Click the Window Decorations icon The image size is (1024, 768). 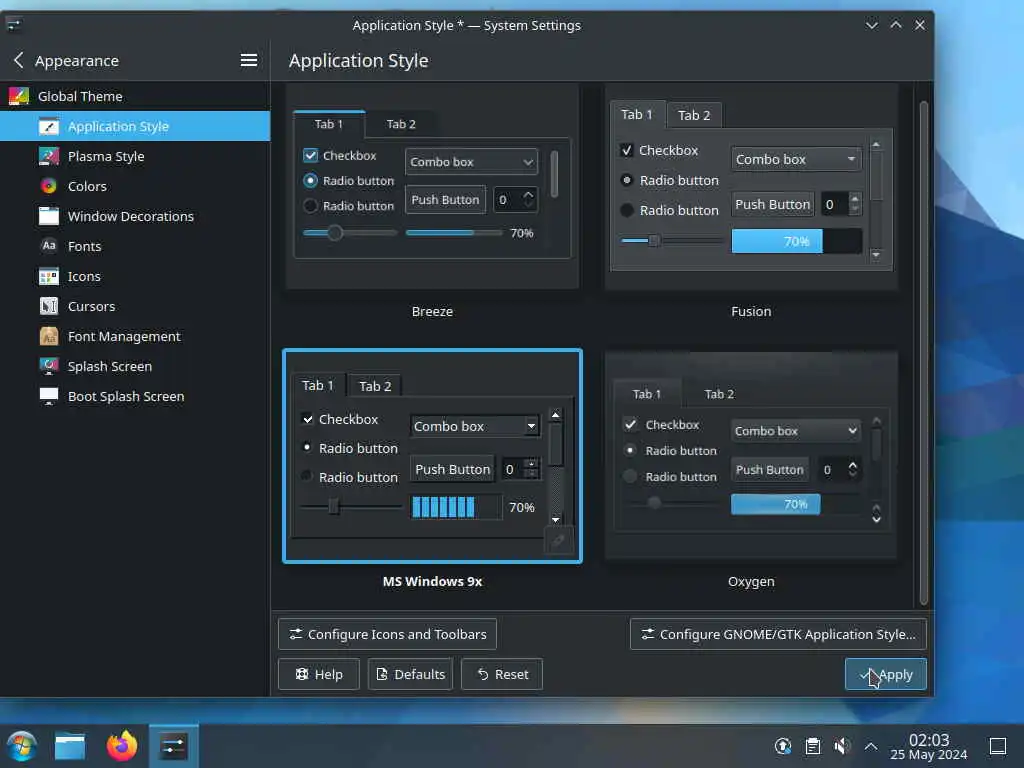(49, 216)
